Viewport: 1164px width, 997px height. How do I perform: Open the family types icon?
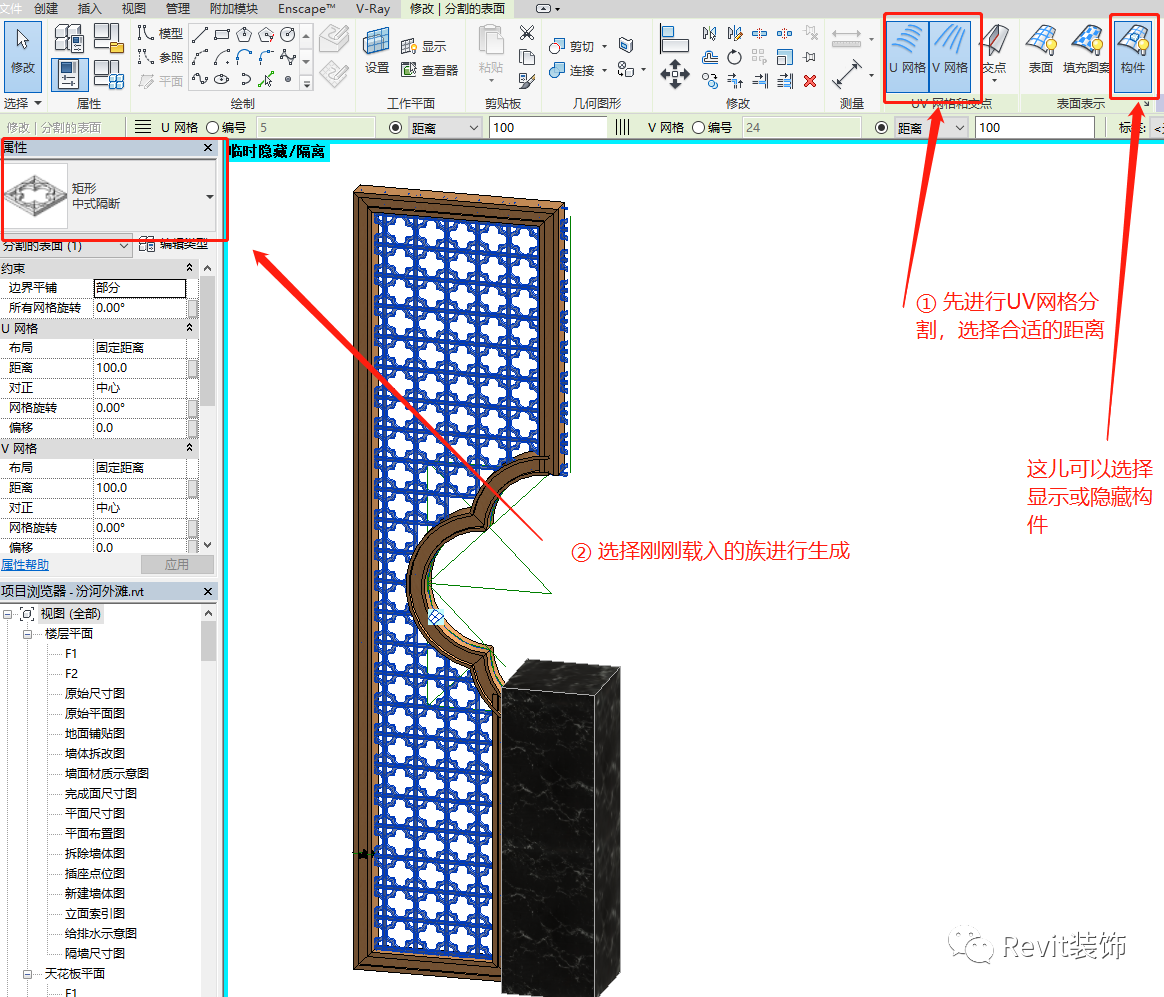tap(108, 73)
